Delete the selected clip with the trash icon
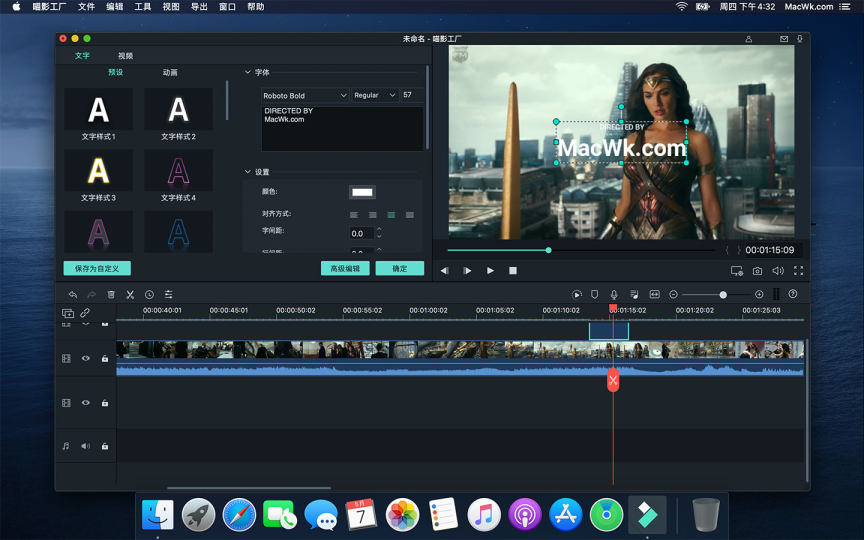 [111, 295]
